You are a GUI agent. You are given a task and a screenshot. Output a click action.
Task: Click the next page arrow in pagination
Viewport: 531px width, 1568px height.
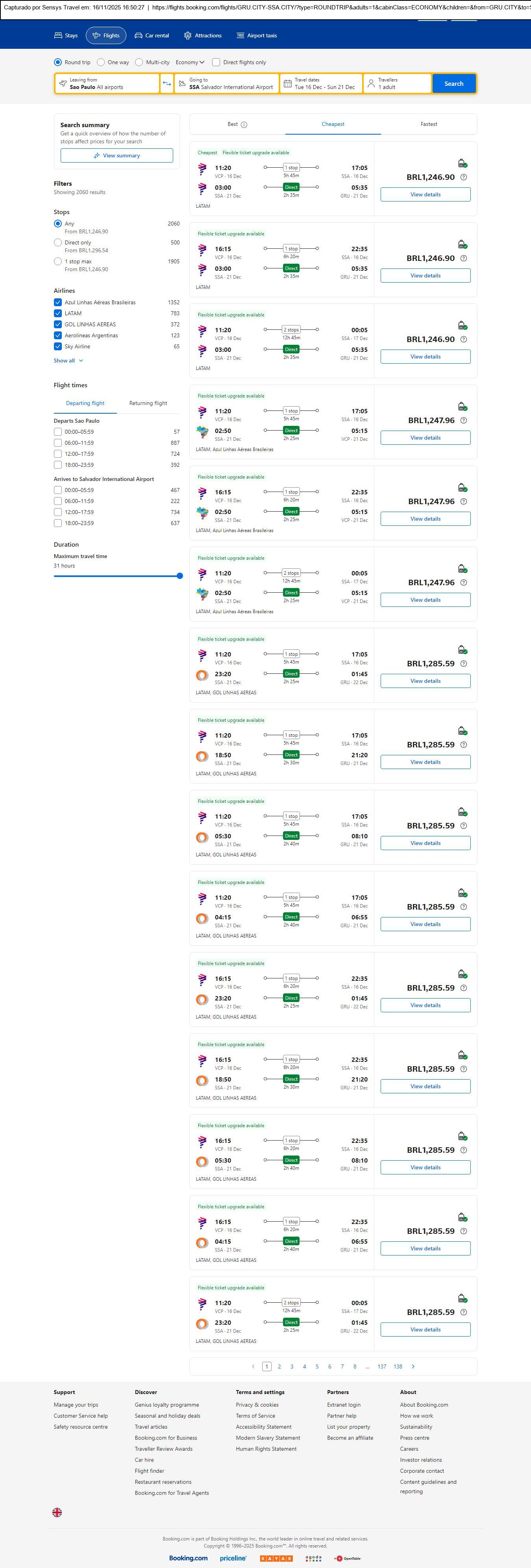[x=413, y=1366]
